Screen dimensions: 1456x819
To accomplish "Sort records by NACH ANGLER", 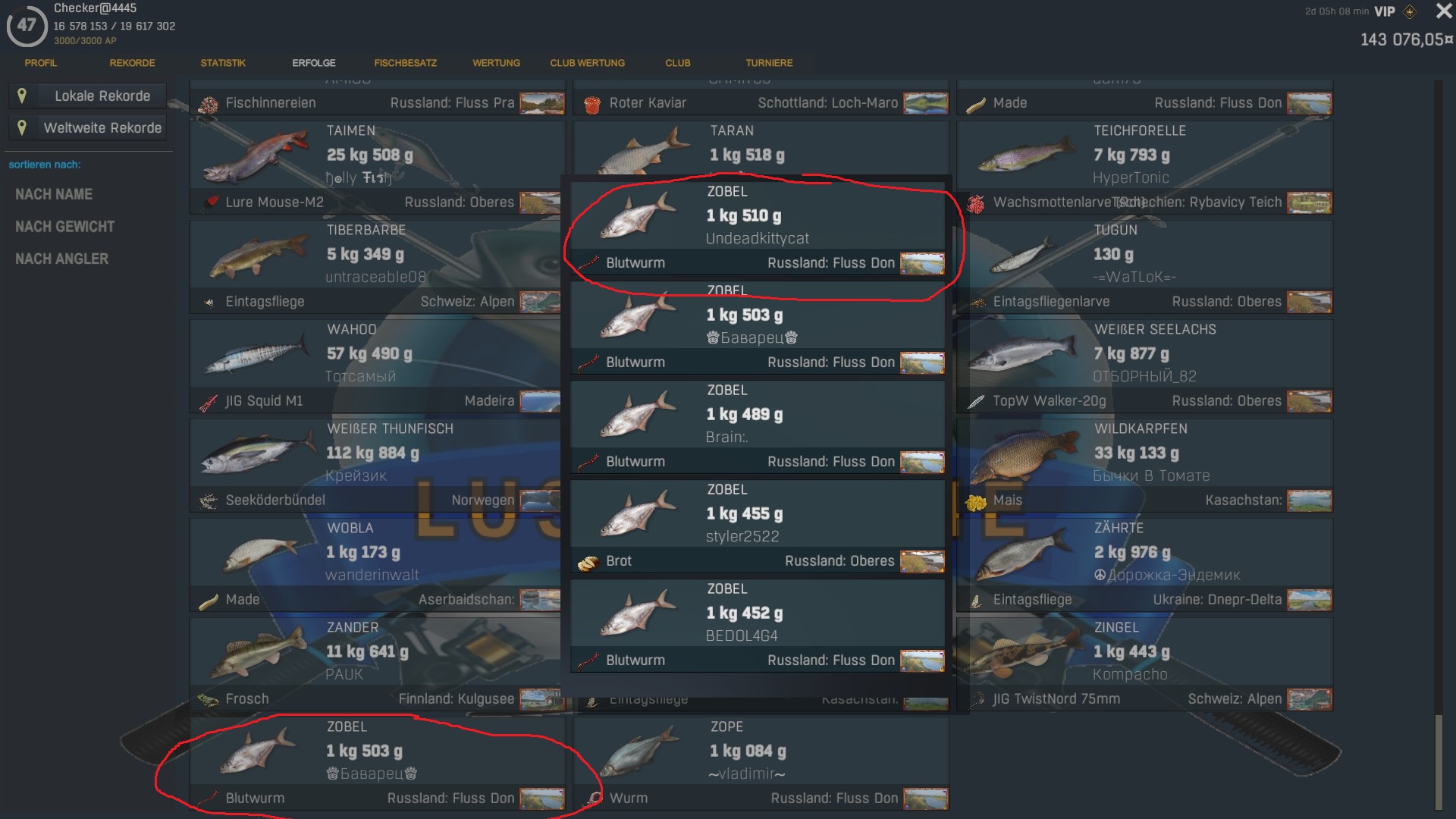I will click(61, 259).
